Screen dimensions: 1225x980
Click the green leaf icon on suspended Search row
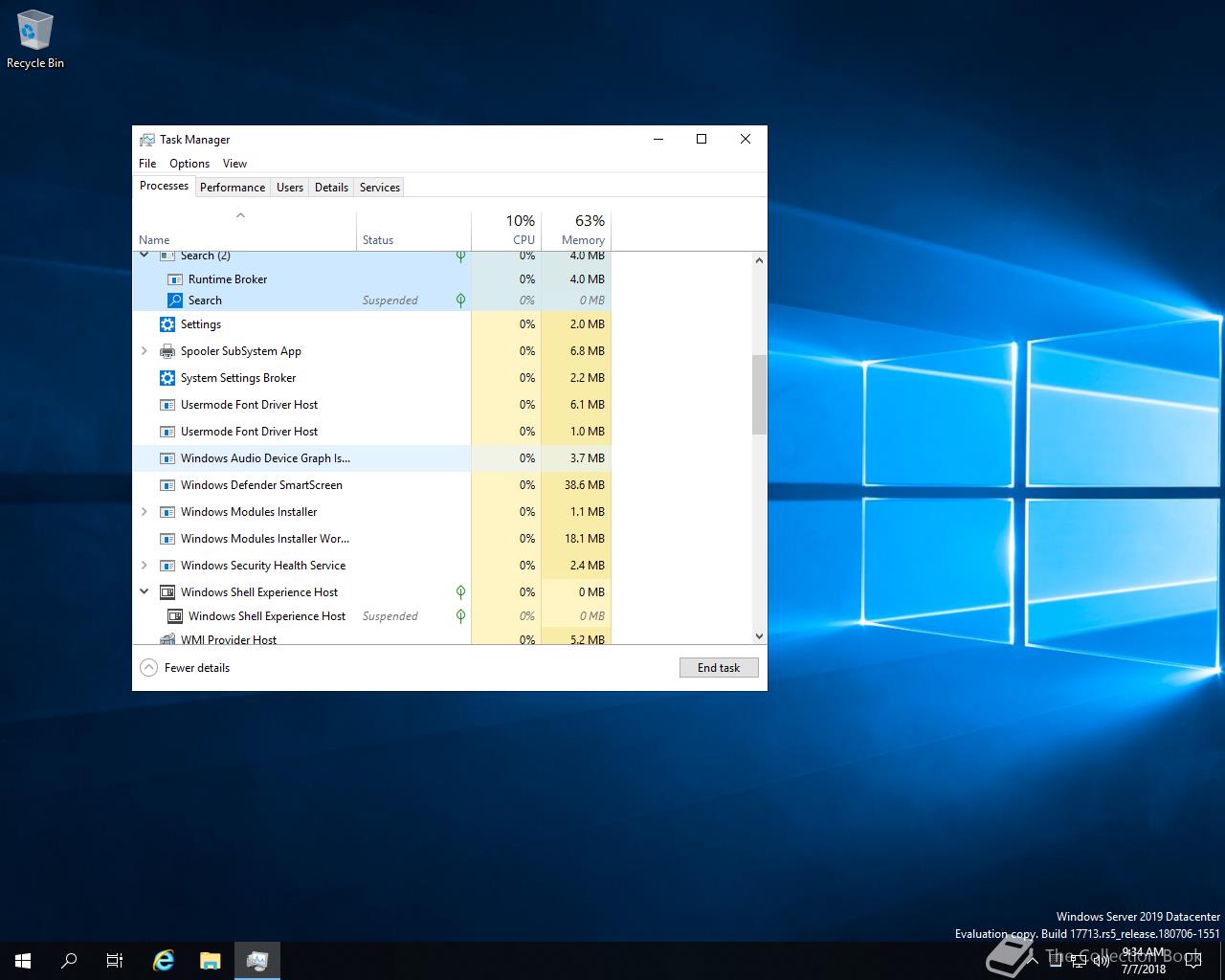pyautogui.click(x=460, y=301)
